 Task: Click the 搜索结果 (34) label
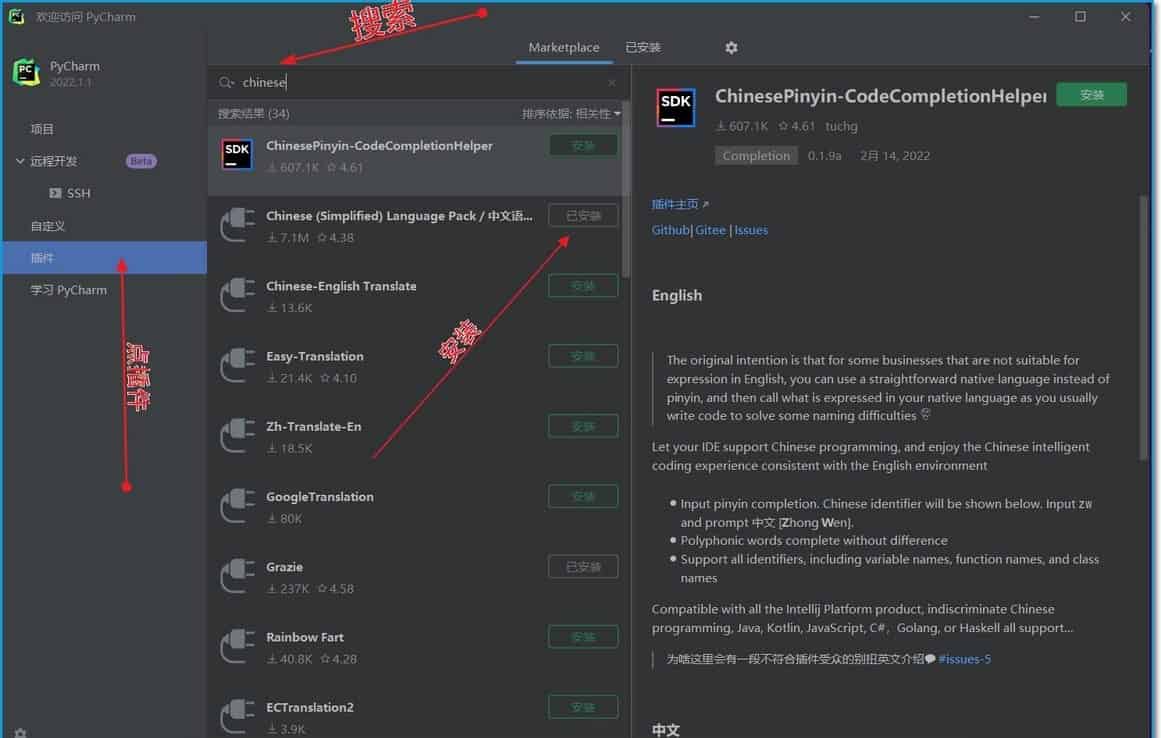(x=253, y=113)
